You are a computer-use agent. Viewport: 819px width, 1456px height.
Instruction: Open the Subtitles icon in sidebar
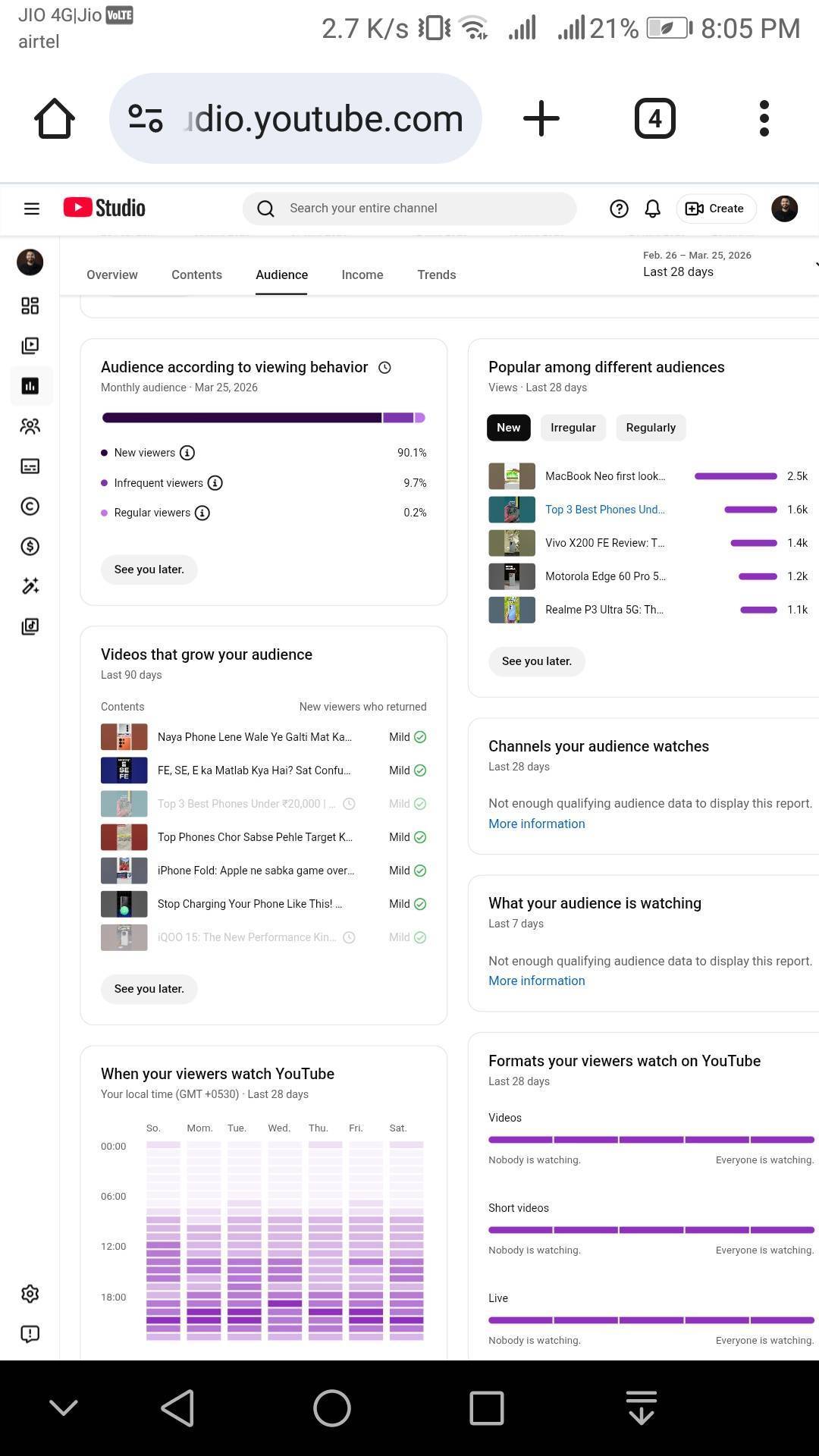[x=30, y=466]
